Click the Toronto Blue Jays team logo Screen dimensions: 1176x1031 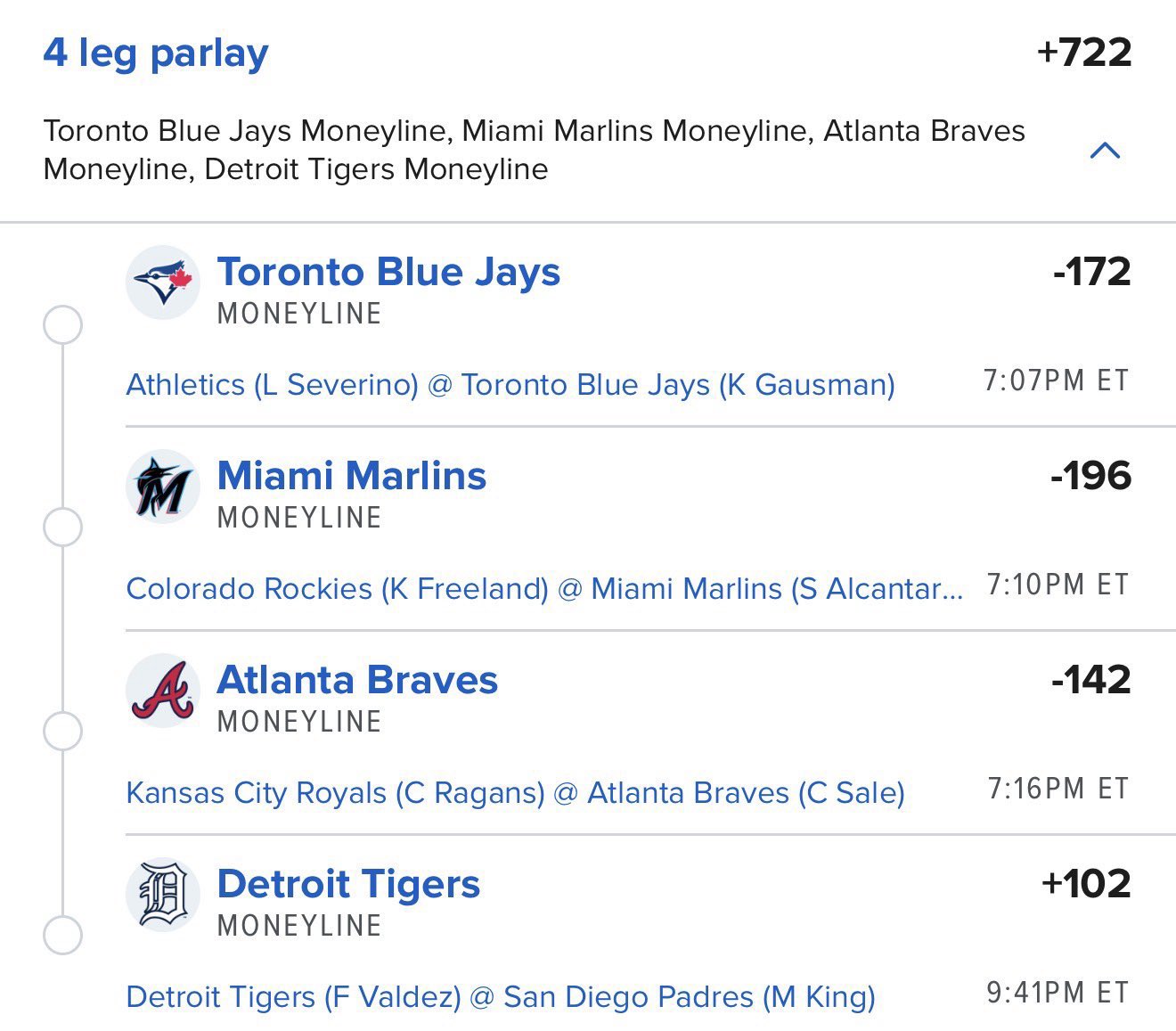coord(162,282)
